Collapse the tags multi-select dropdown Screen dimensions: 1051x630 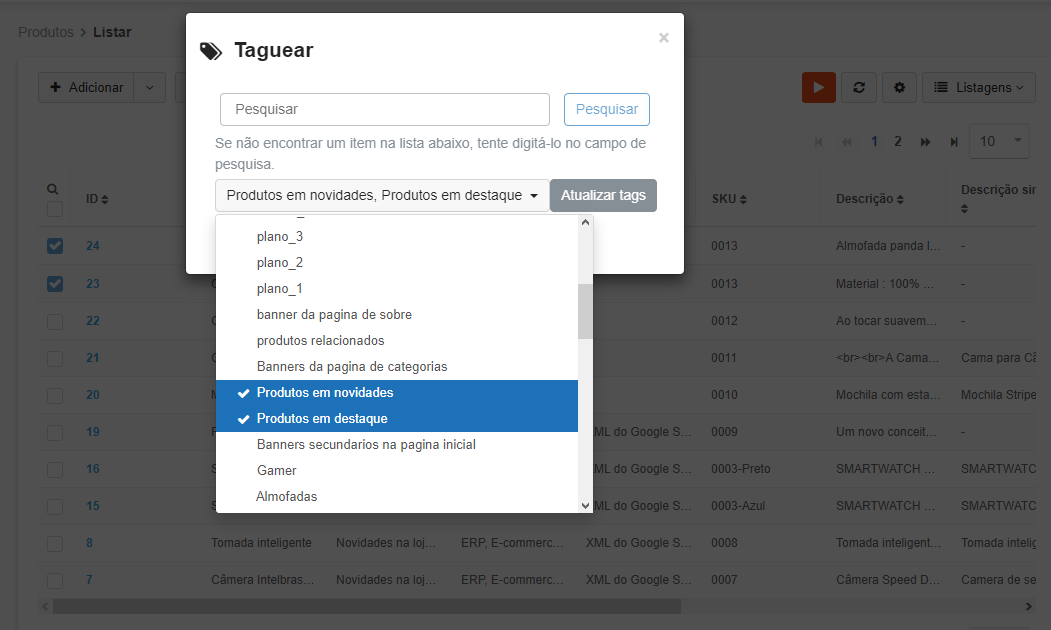tap(382, 196)
